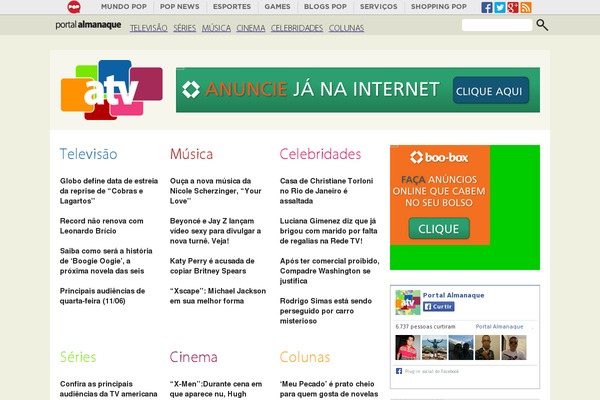This screenshot has height=400, width=600.
Task: Go to the COLUNAS nav link
Action: tap(346, 28)
